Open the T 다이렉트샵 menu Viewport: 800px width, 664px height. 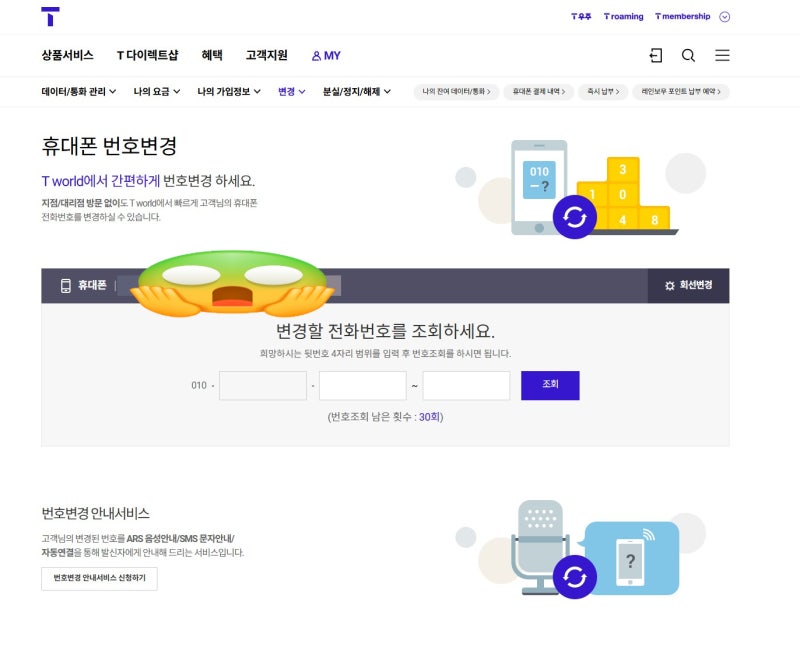pos(147,55)
